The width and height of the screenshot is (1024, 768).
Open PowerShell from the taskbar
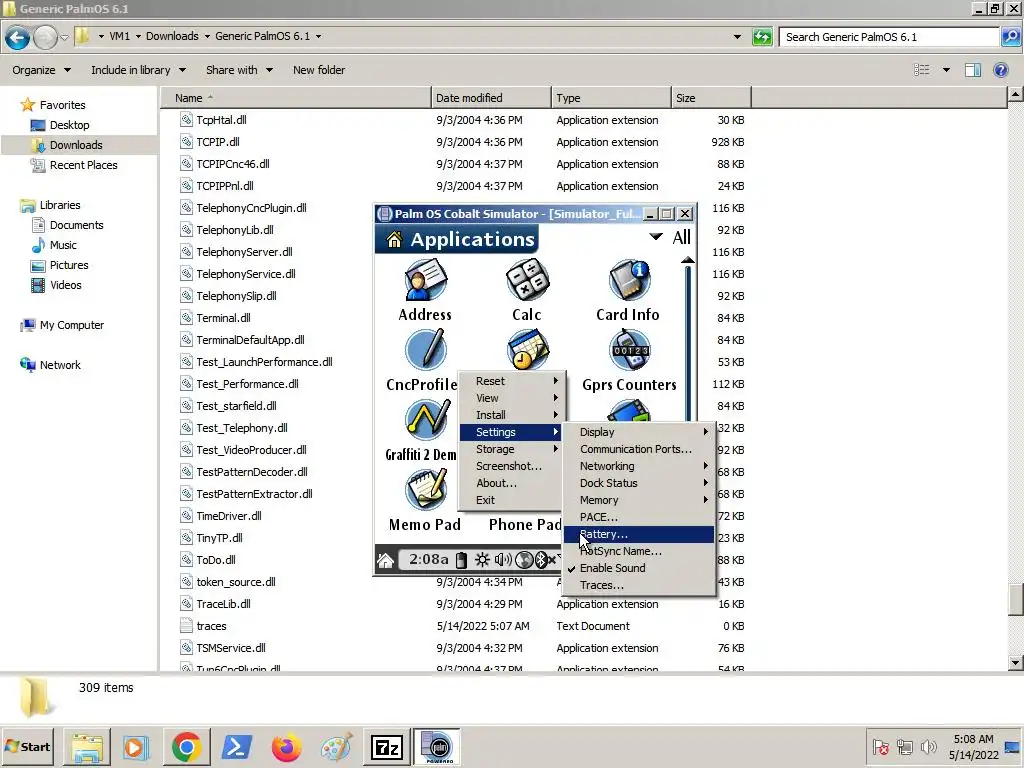(x=236, y=747)
